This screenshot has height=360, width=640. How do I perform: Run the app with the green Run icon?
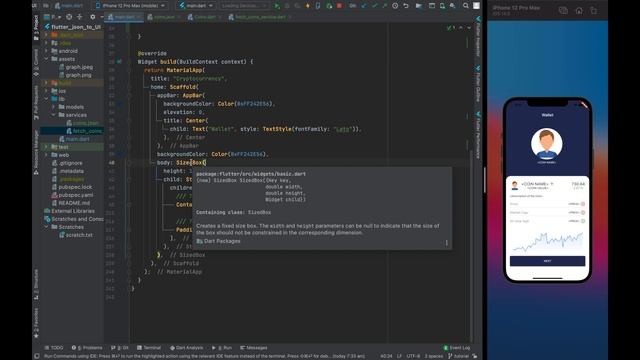tap(277, 6)
